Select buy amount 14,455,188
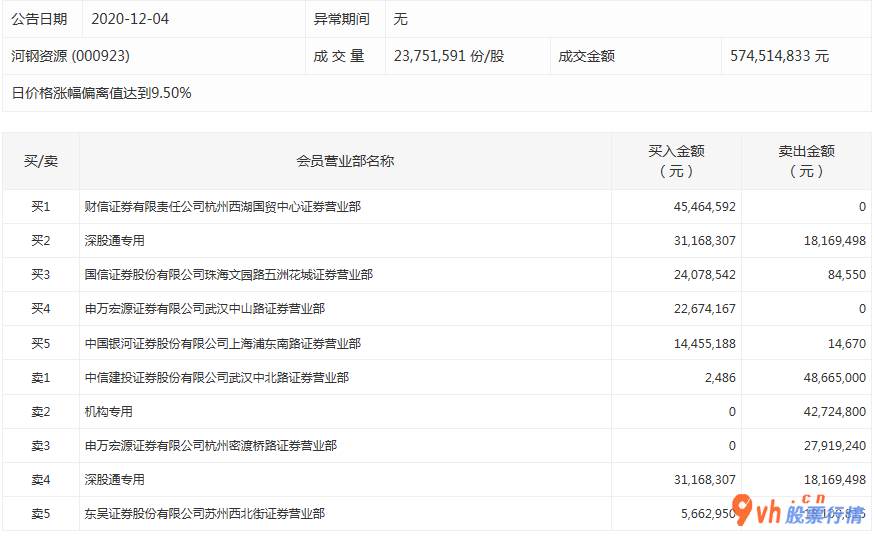874x536 pixels. coord(705,344)
